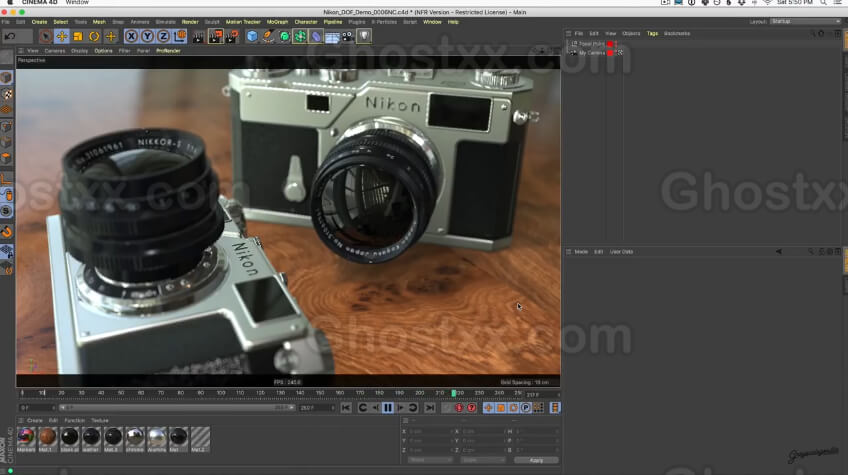Click the start frame input field

tap(37, 408)
